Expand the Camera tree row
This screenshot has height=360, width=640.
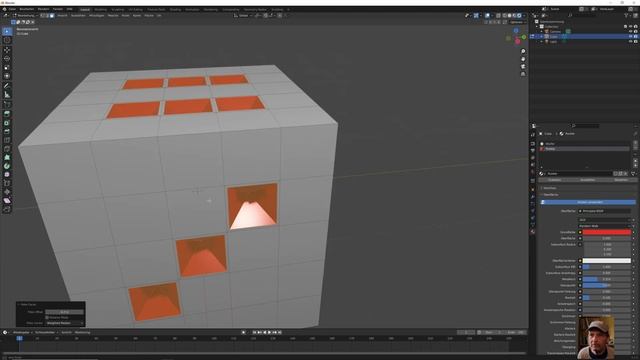tap(542, 31)
